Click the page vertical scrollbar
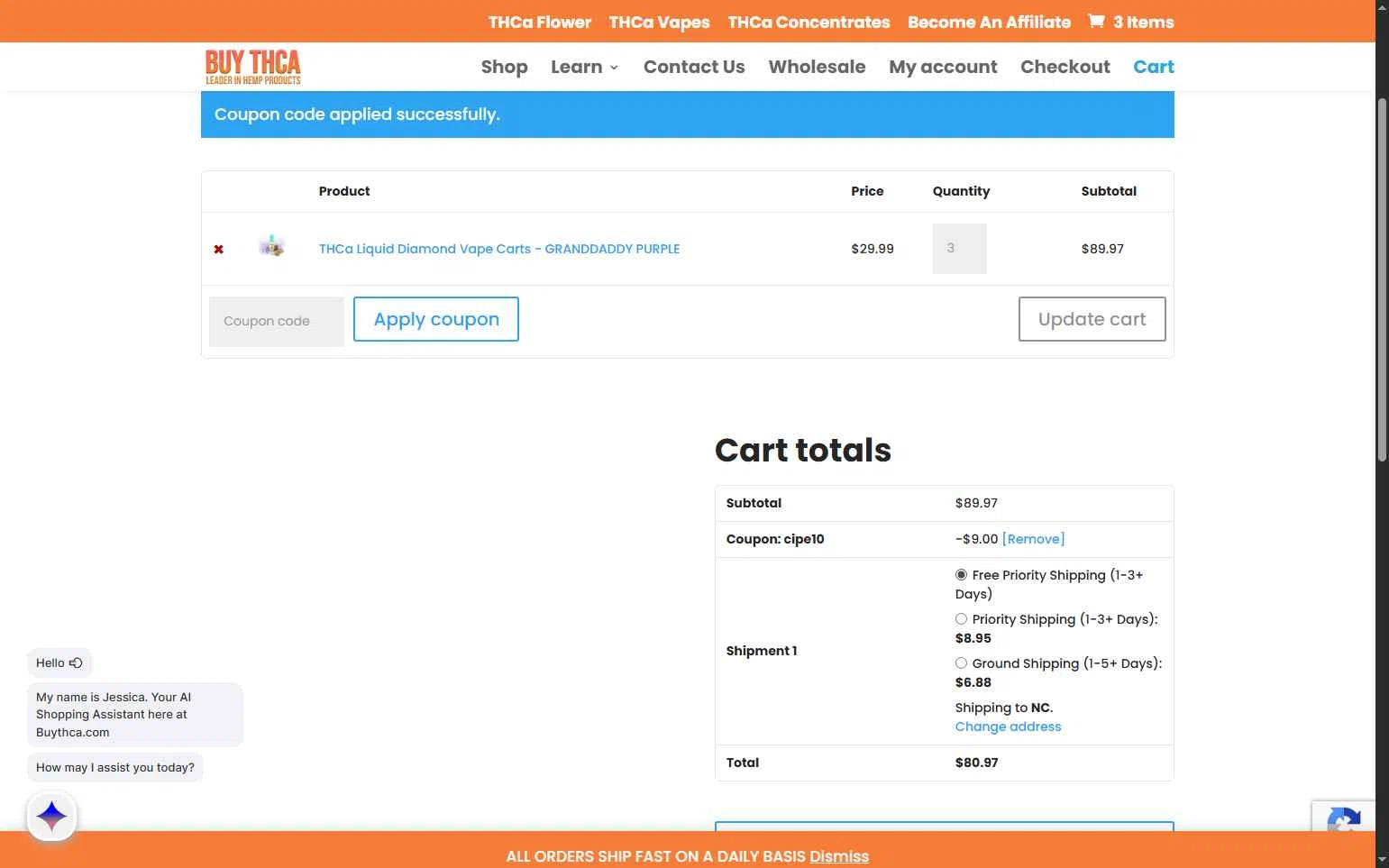Viewport: 1389px width, 868px height. [x=1382, y=279]
